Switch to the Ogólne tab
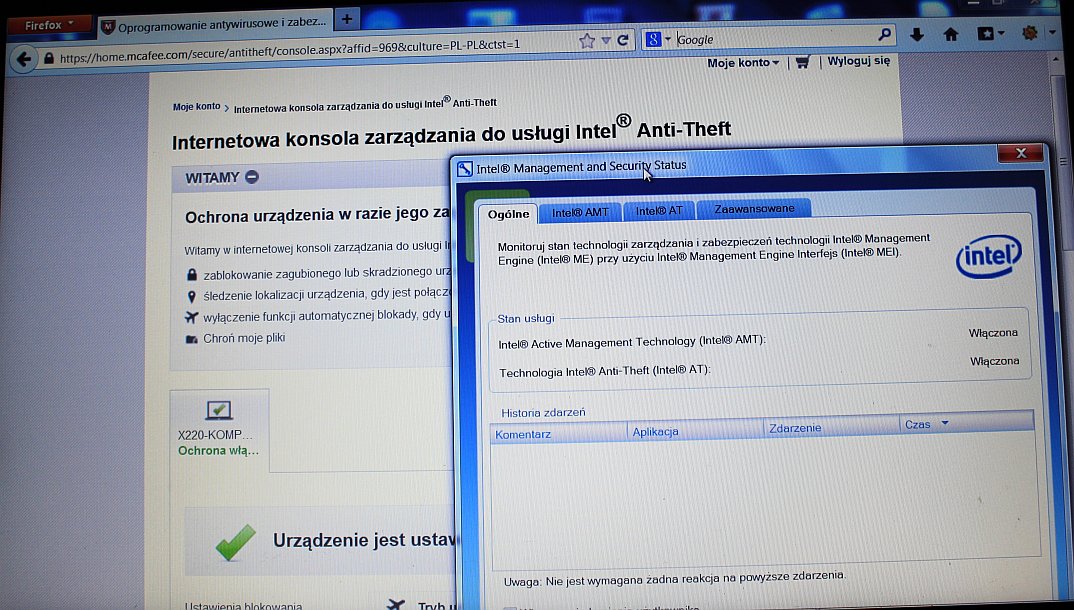 coord(508,214)
